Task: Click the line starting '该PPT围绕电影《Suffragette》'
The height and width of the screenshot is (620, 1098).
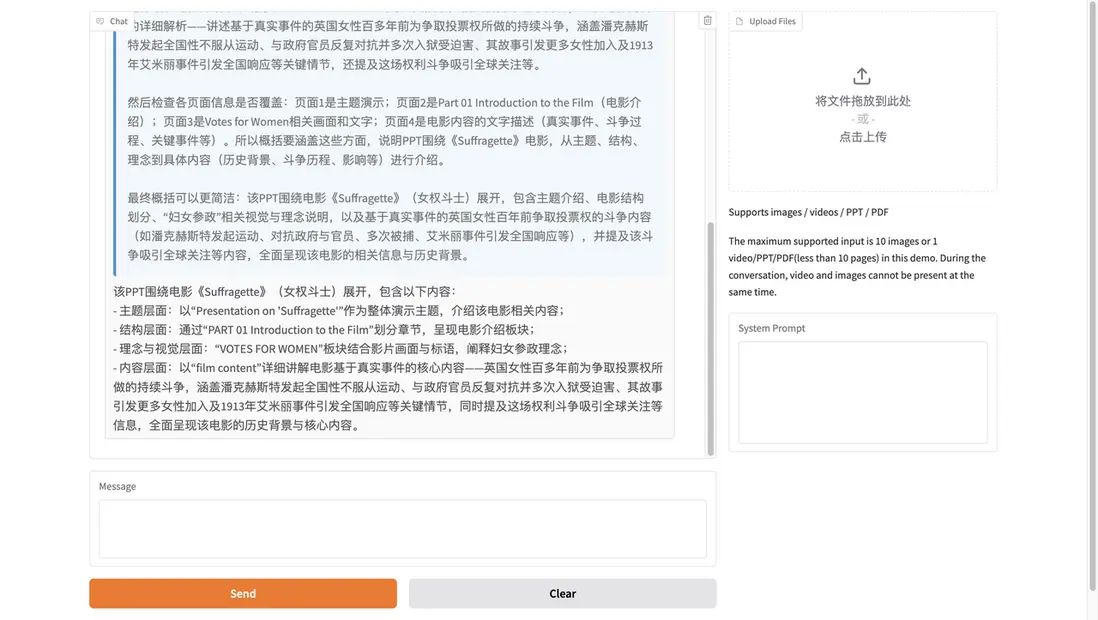Action: (x=284, y=291)
